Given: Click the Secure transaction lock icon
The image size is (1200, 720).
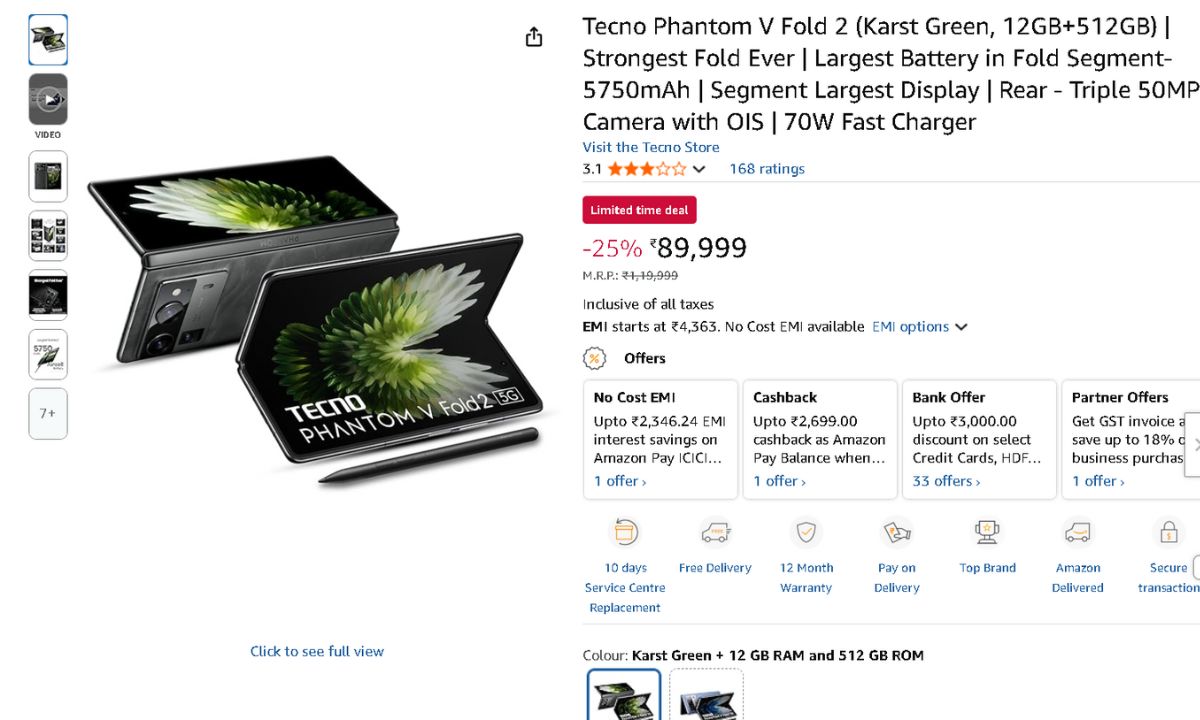Looking at the screenshot, I should (x=1167, y=532).
